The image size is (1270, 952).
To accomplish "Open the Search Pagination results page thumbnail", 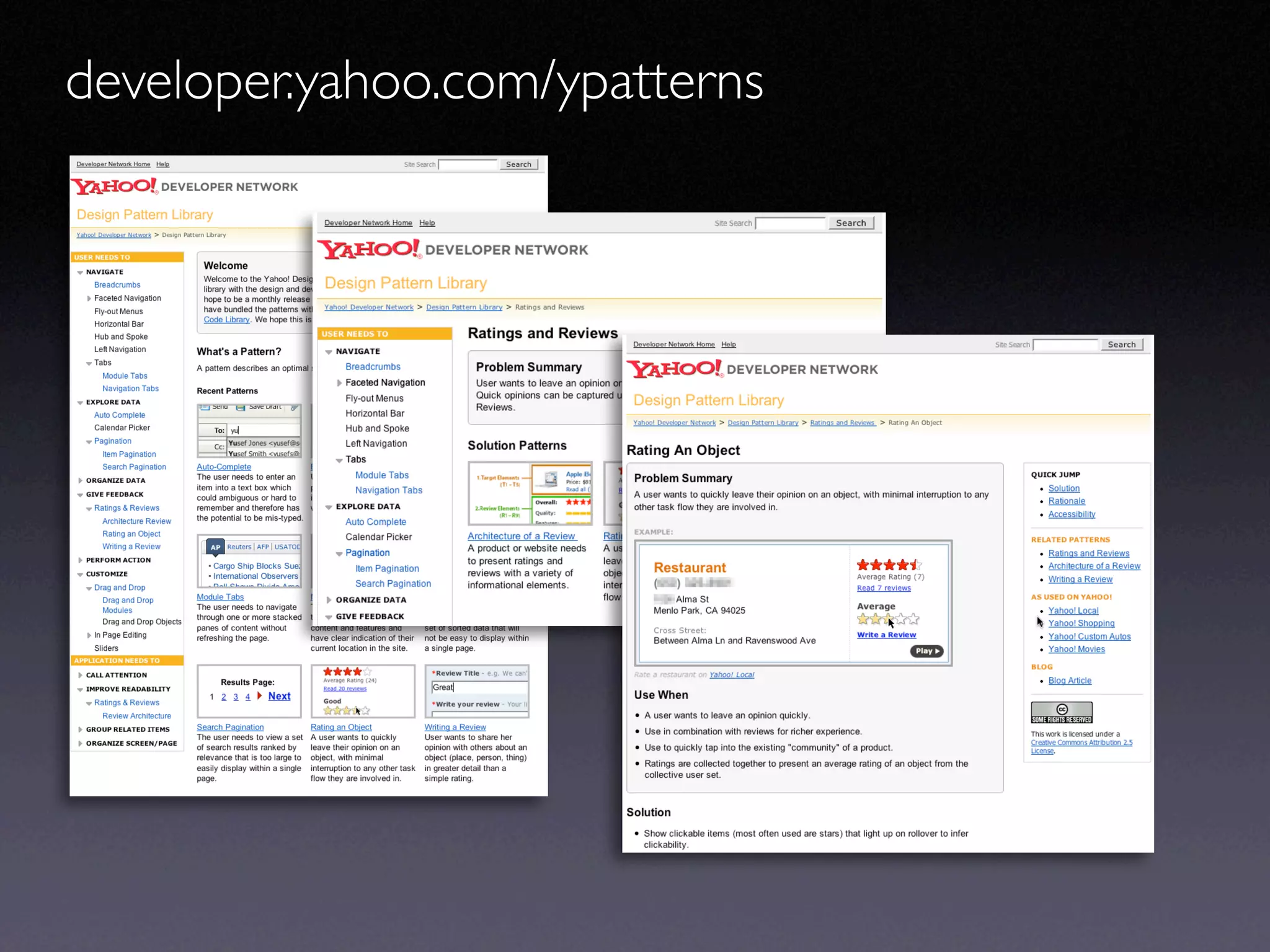I will coord(249,691).
